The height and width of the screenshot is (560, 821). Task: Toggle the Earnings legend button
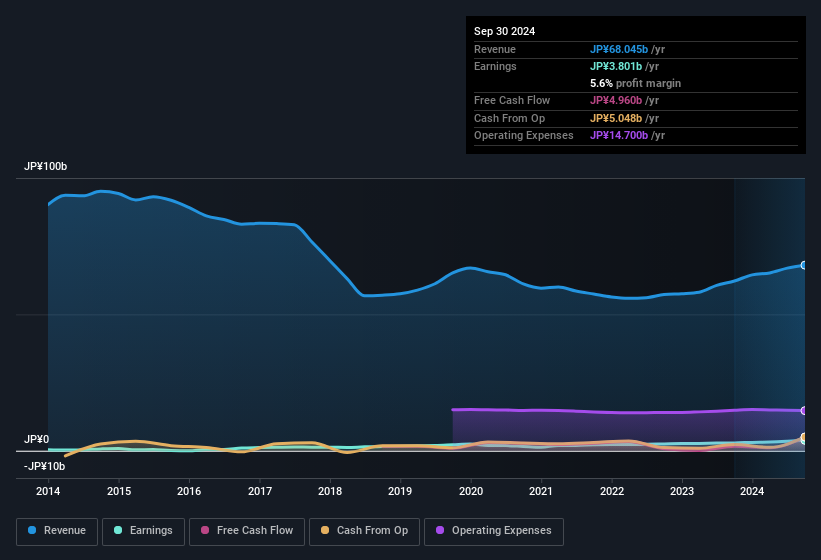point(143,531)
